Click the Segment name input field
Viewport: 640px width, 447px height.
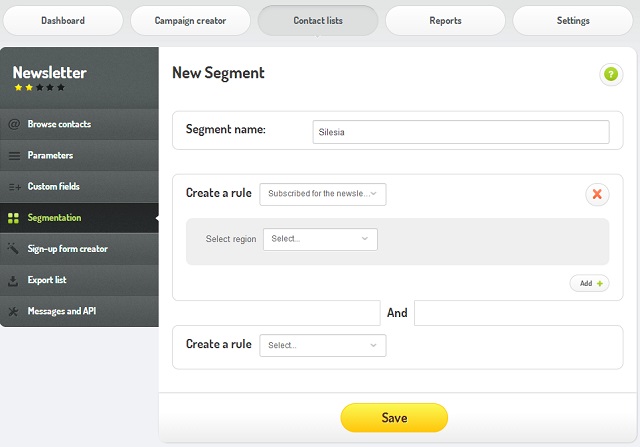(461, 132)
